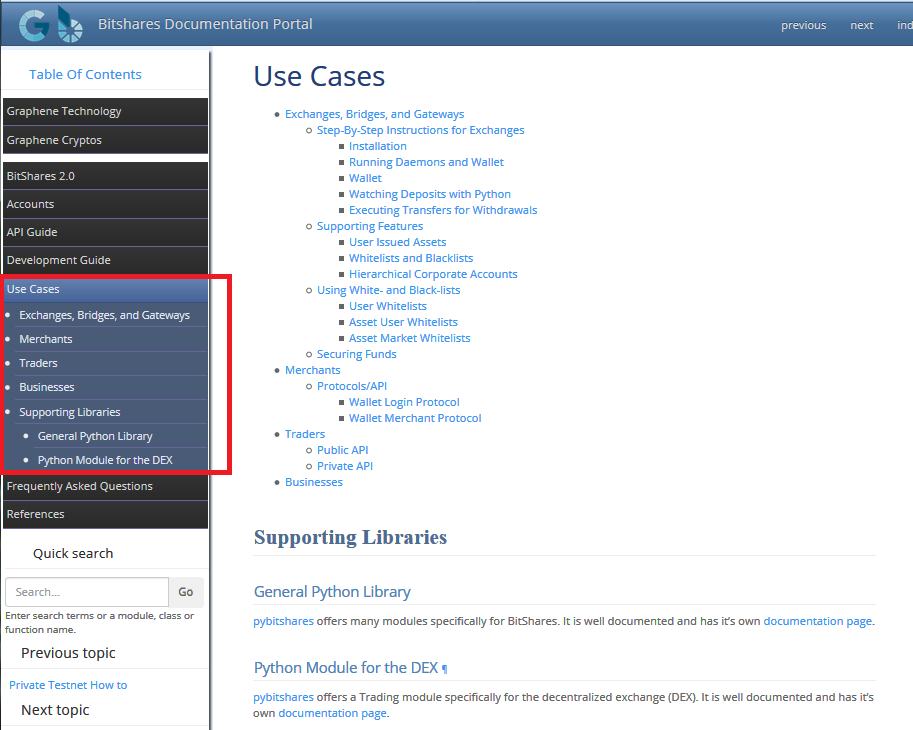Screen dimensions: 913x730
Task: Open Development Guide sidebar item
Action: pos(105,260)
